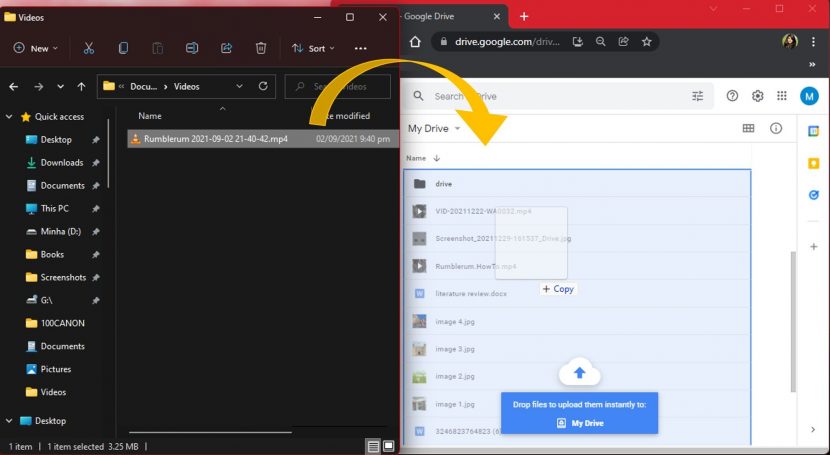
Task: Refresh the Videos folder view
Action: point(263,86)
